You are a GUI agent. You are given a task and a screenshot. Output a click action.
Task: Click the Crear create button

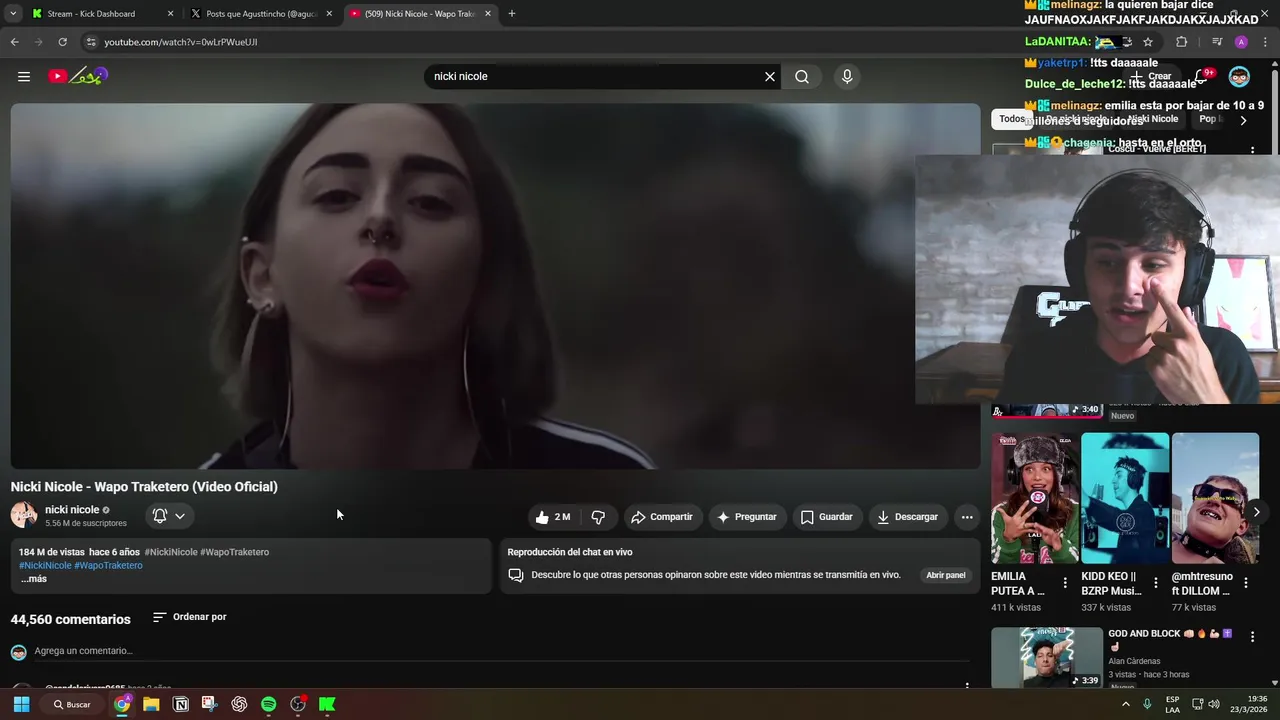tap(1151, 76)
